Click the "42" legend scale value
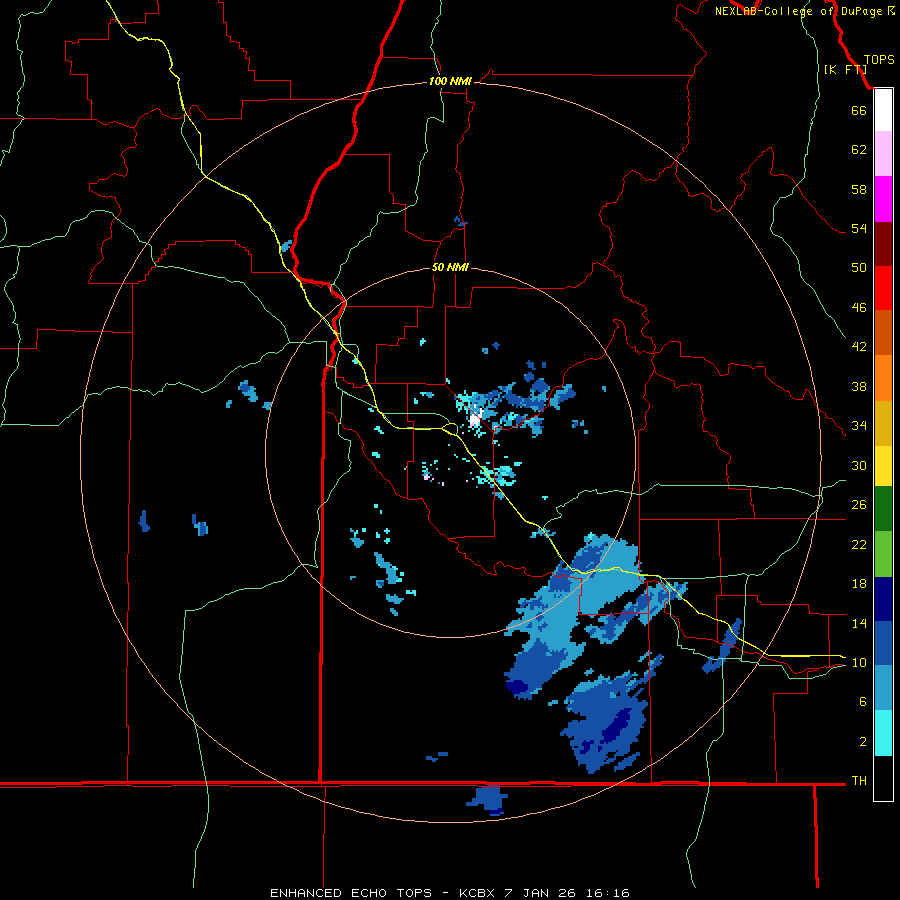This screenshot has width=900, height=900. tap(859, 346)
